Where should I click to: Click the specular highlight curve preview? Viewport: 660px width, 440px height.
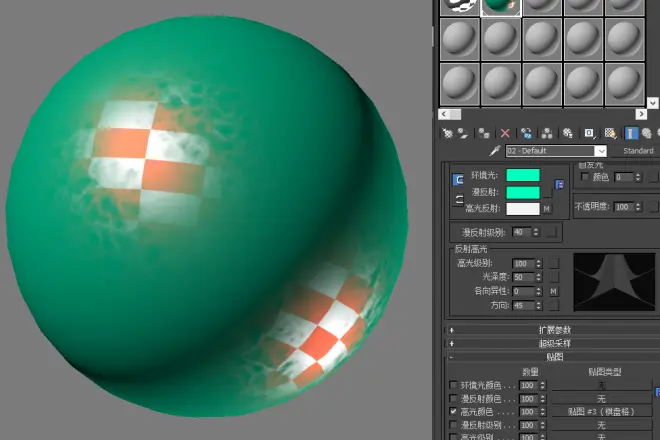coord(614,282)
